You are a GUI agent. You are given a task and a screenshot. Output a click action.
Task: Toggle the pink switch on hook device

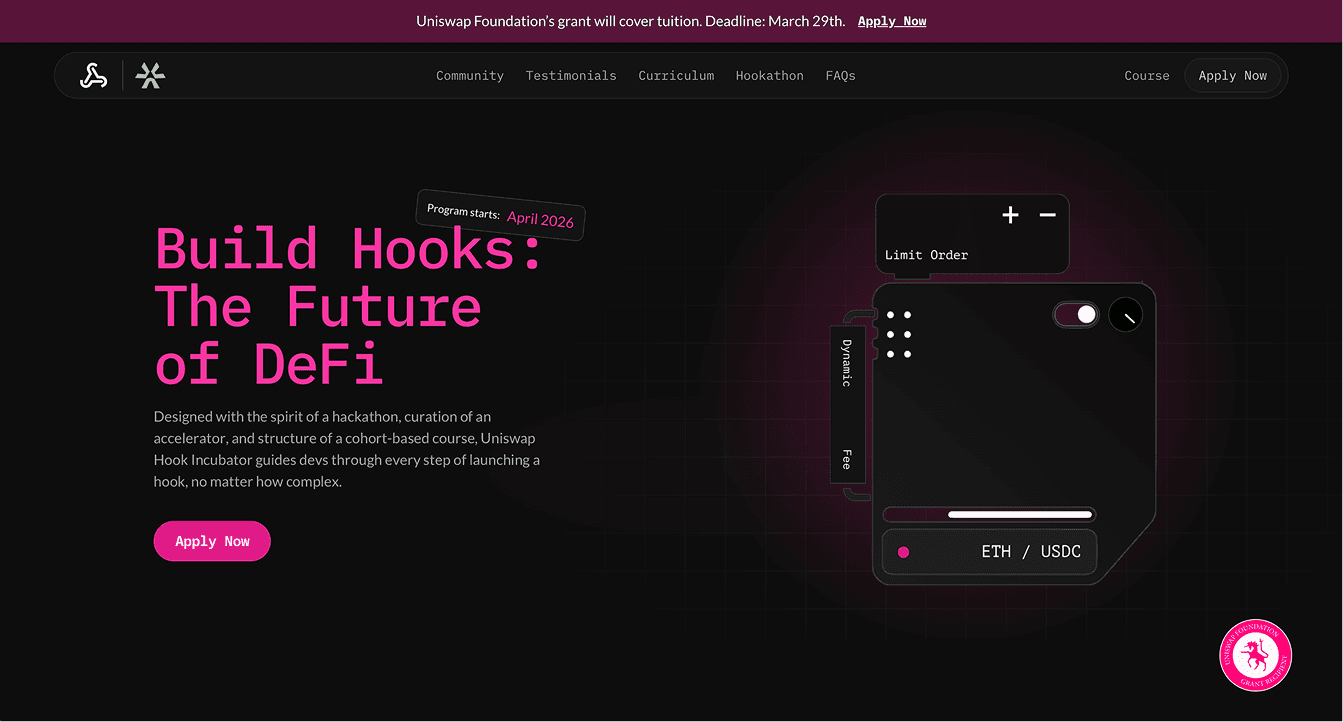[1076, 315]
